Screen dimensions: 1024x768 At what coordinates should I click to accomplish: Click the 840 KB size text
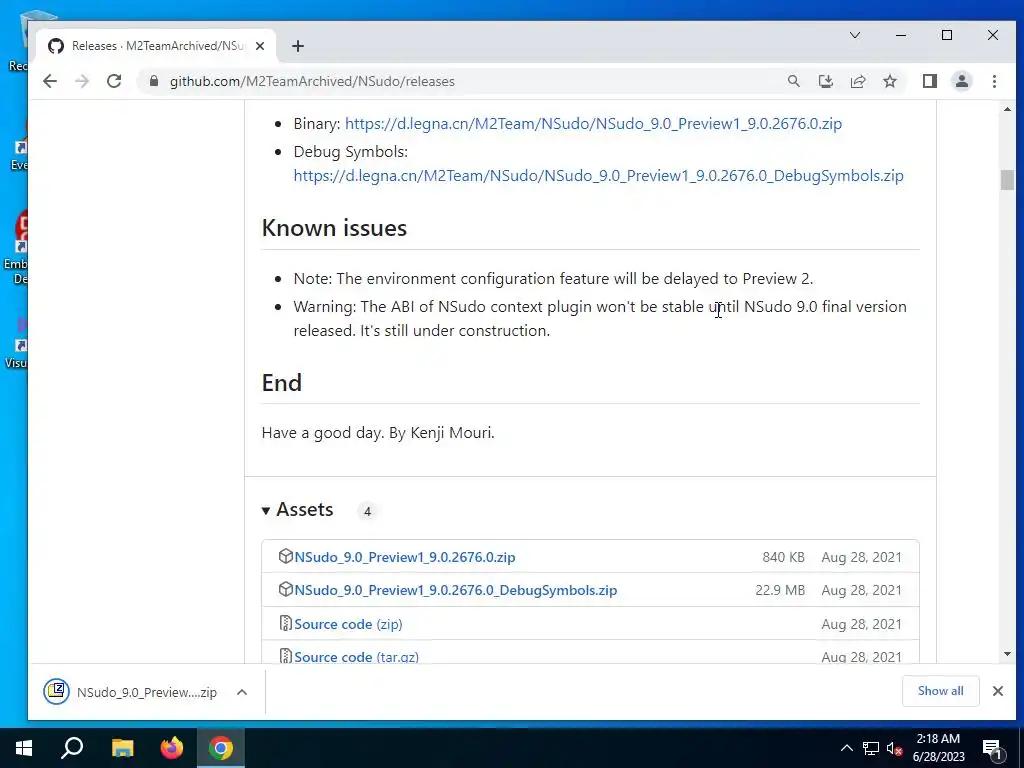783,557
